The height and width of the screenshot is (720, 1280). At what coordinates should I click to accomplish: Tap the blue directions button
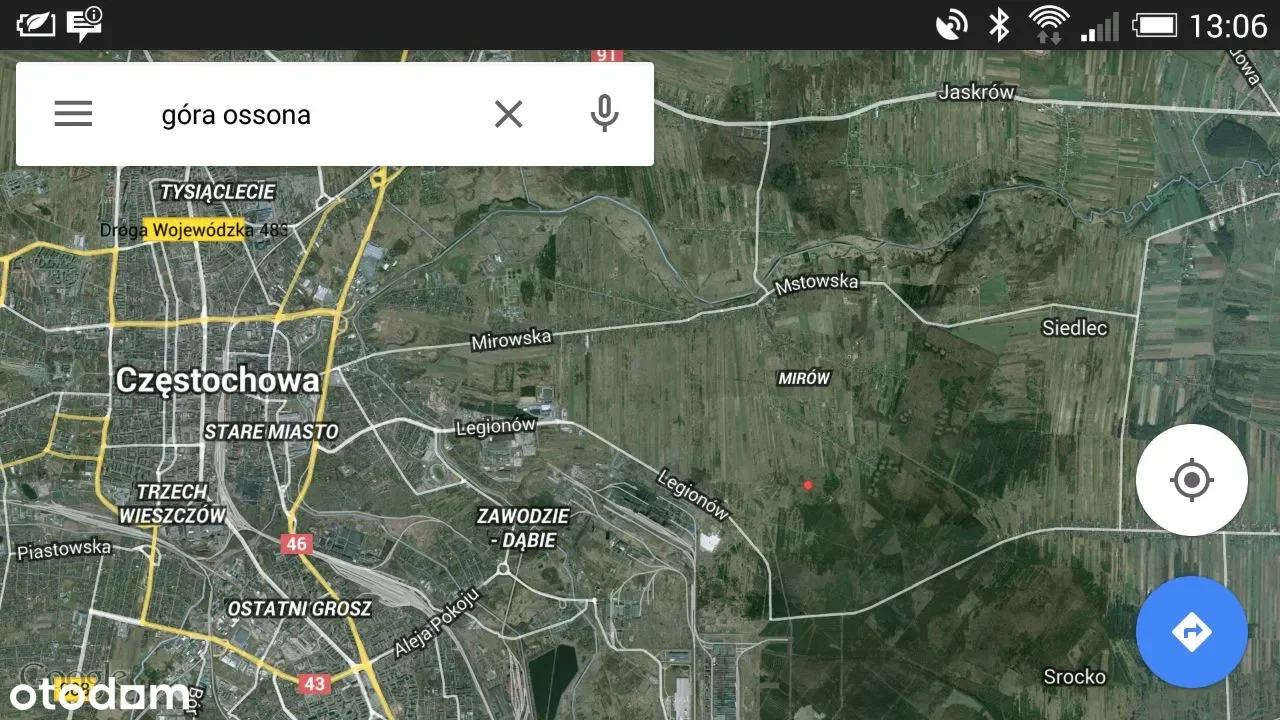coord(1191,632)
